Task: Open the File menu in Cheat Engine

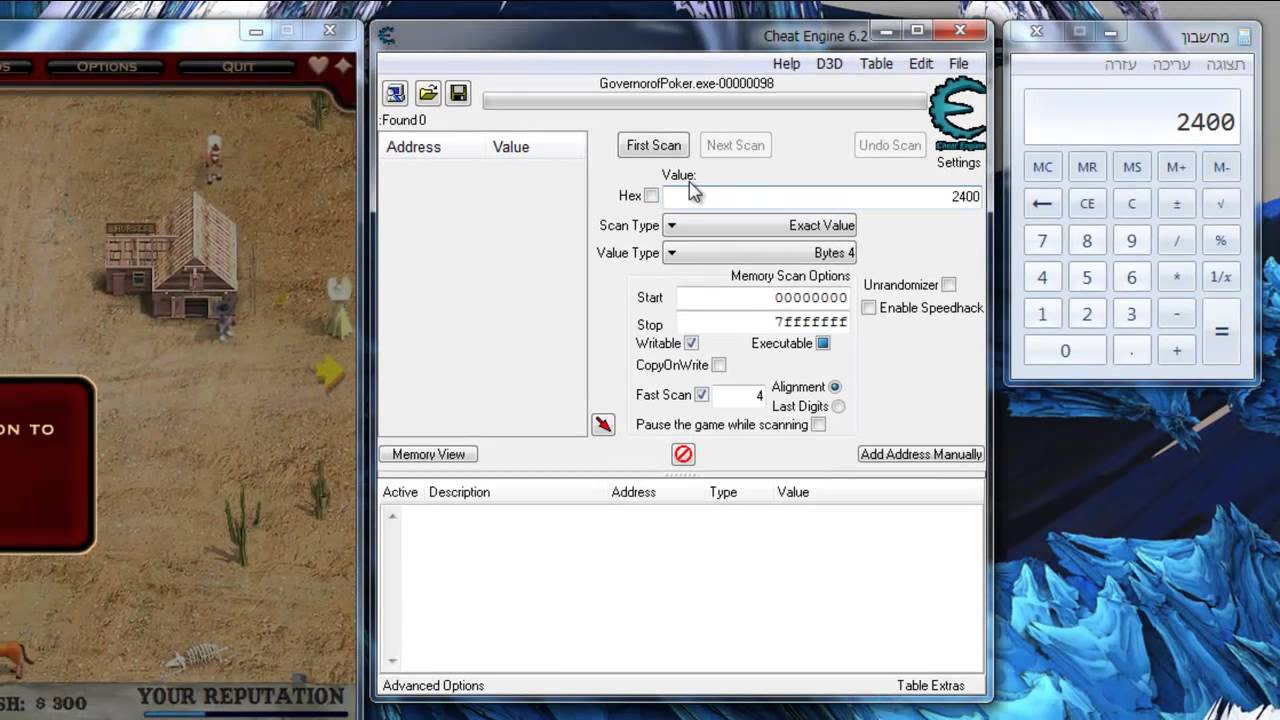Action: point(958,63)
